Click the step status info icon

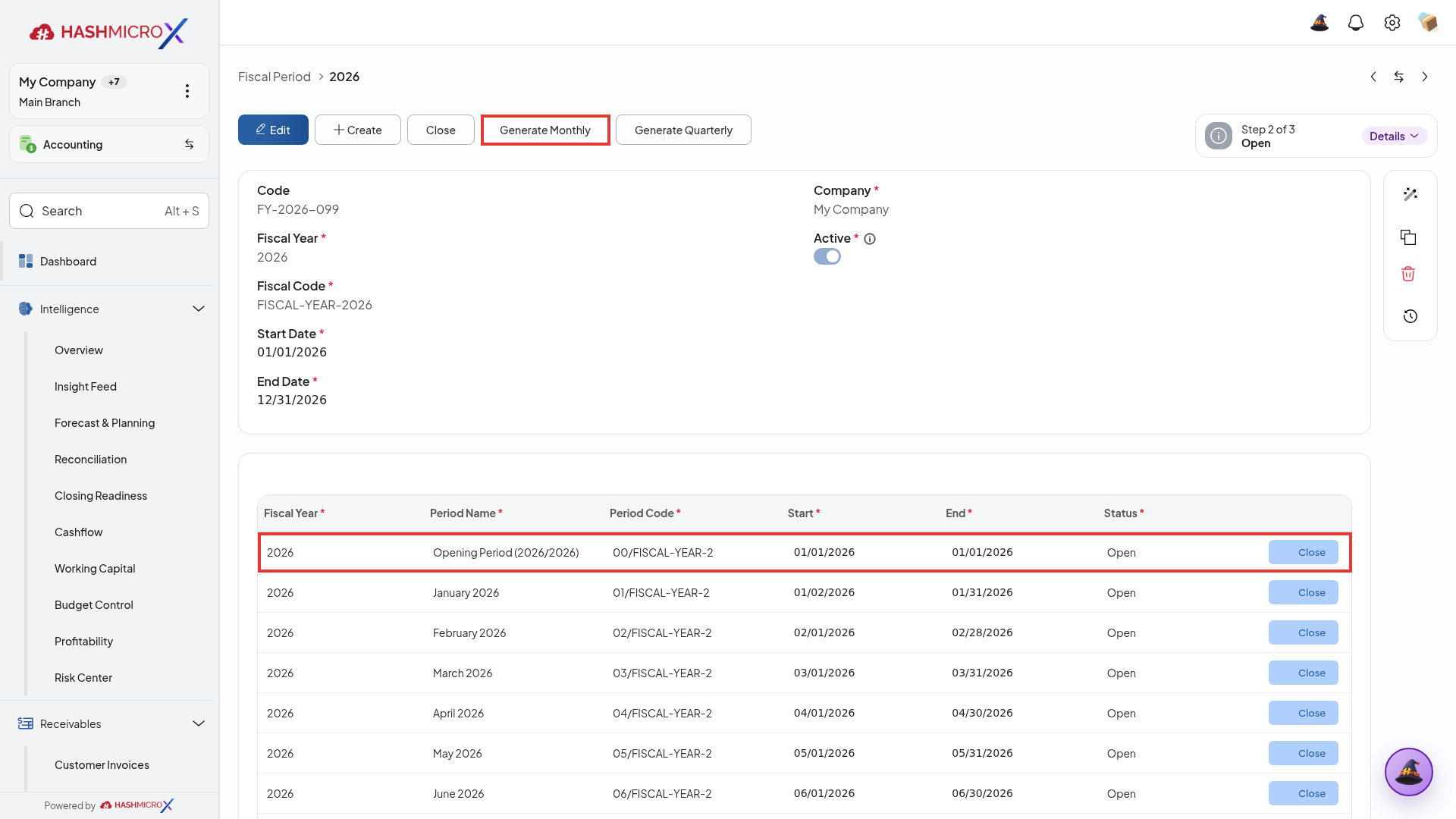1219,136
